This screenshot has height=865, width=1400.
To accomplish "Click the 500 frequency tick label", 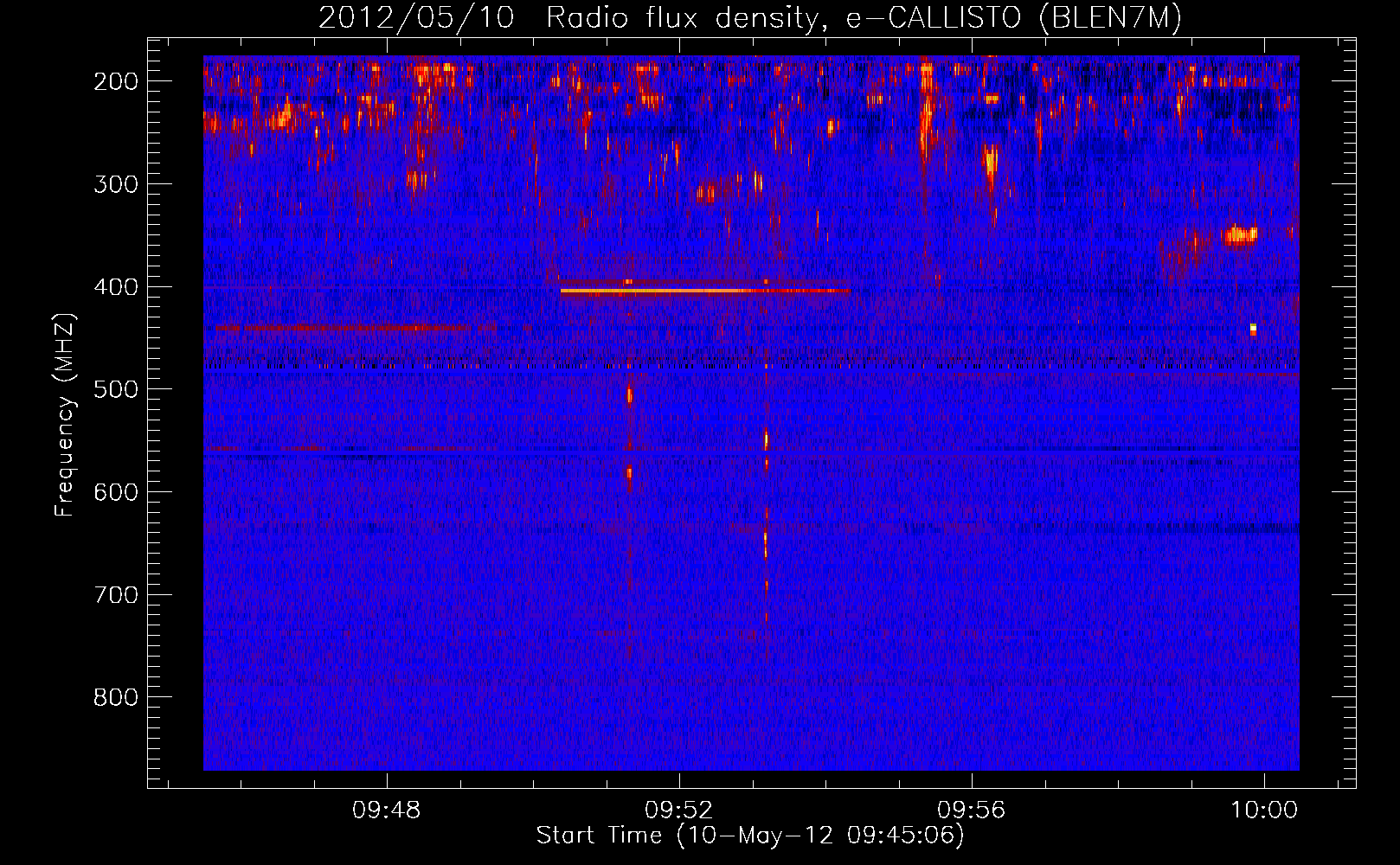I will click(116, 389).
